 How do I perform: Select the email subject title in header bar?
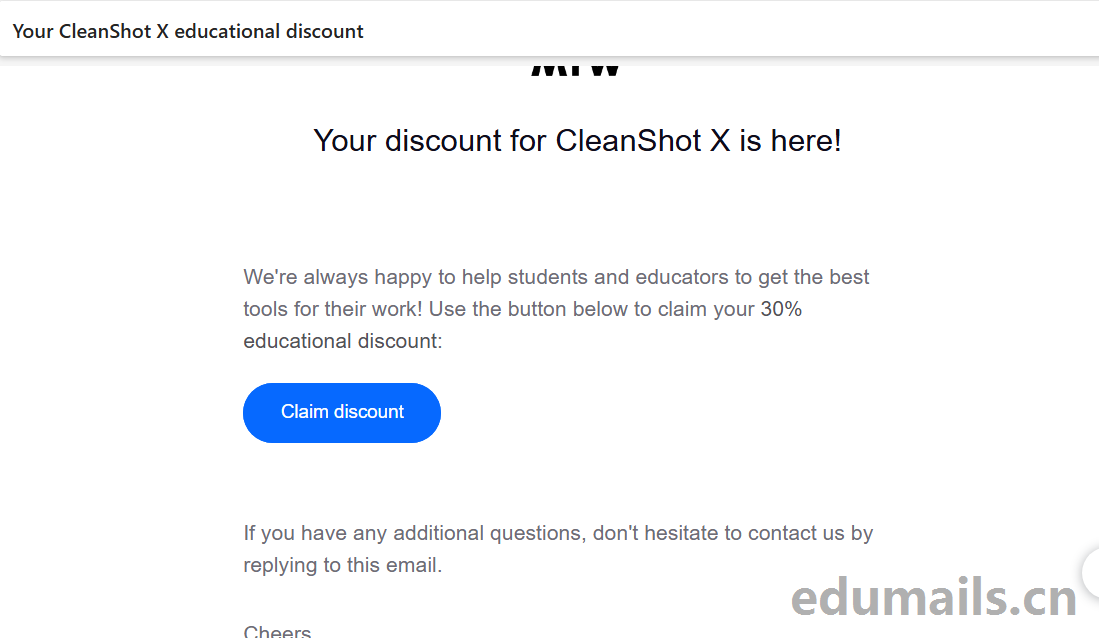tap(188, 32)
